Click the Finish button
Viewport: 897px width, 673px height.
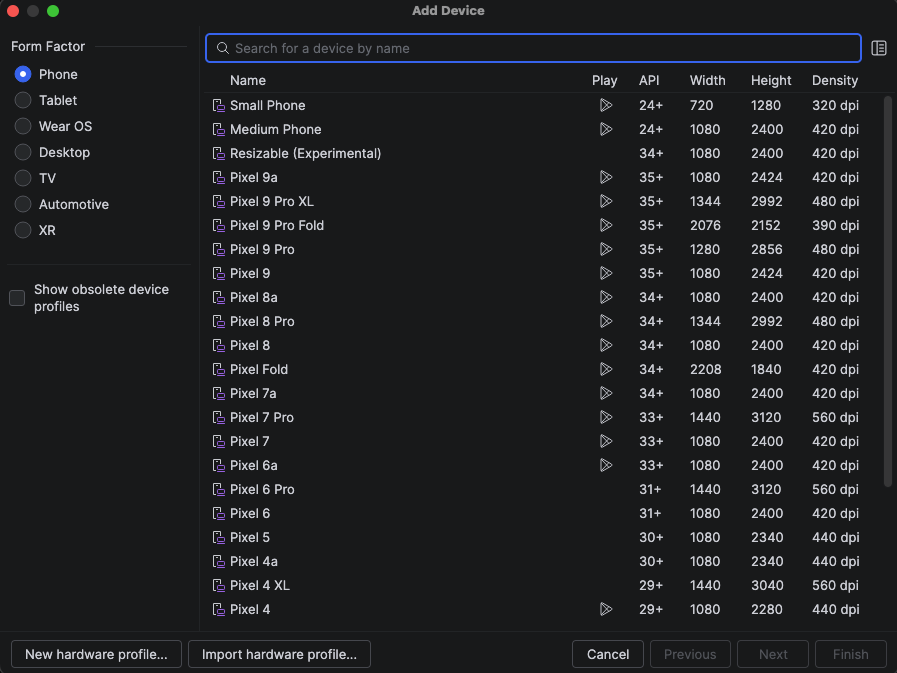[851, 654]
